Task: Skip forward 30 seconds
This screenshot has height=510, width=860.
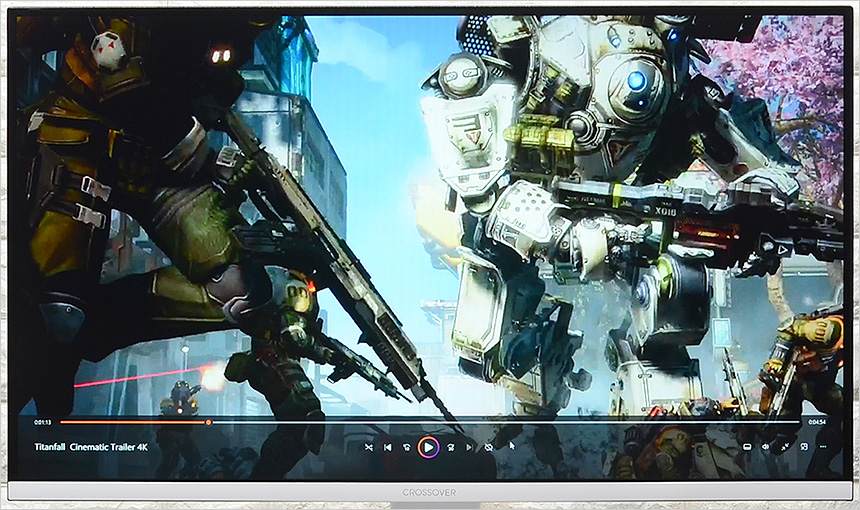Action: [x=450, y=447]
